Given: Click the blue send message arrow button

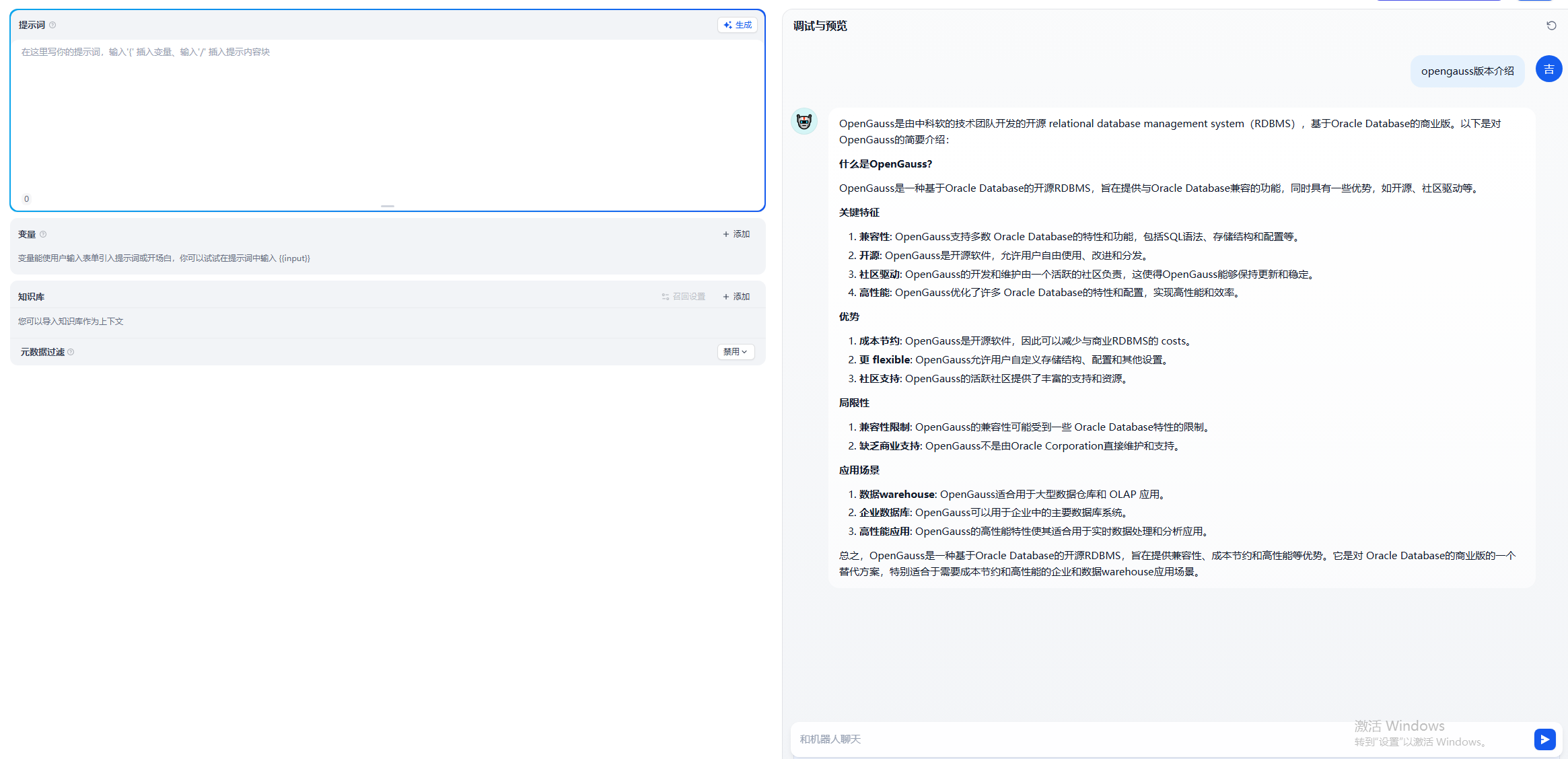Looking at the screenshot, I should point(1544,739).
